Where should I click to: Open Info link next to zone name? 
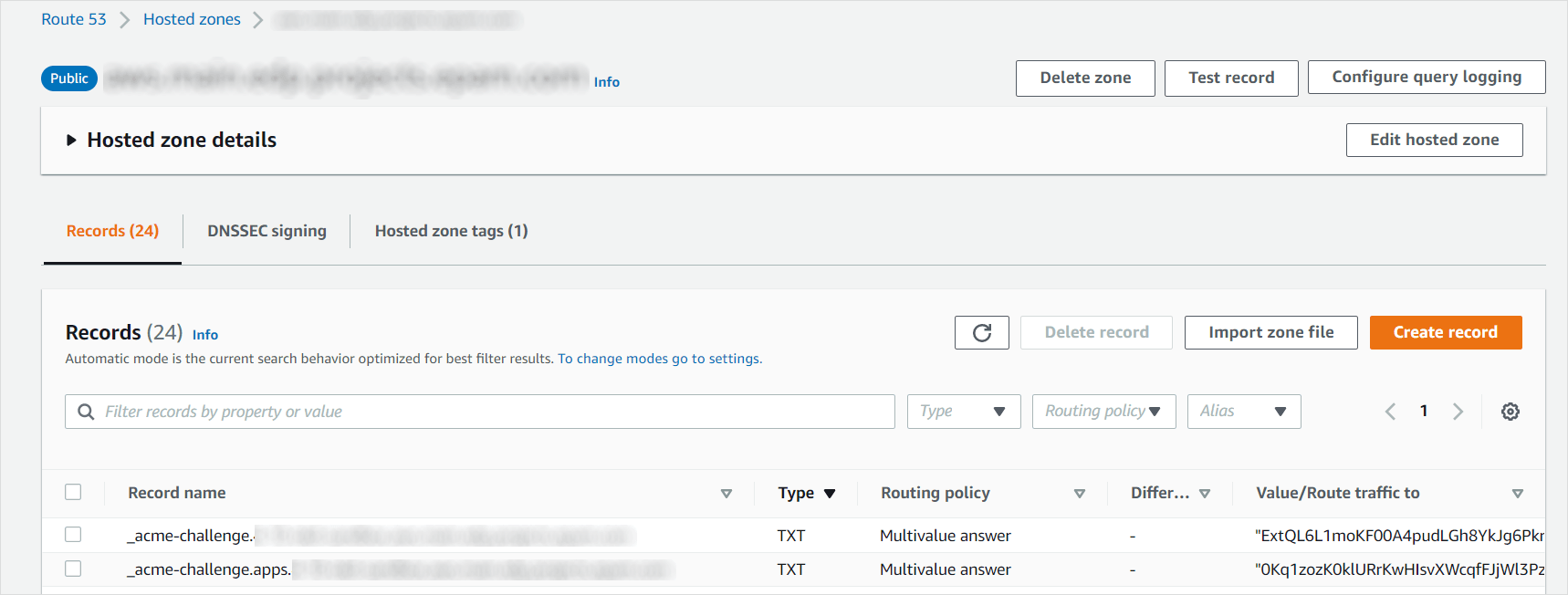(x=607, y=82)
